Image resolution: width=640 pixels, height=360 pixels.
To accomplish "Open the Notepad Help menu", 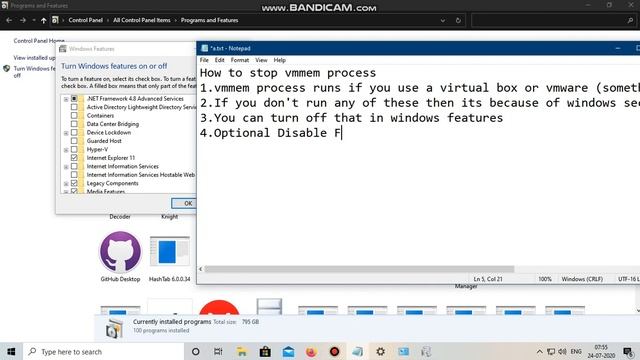I will (280, 60).
